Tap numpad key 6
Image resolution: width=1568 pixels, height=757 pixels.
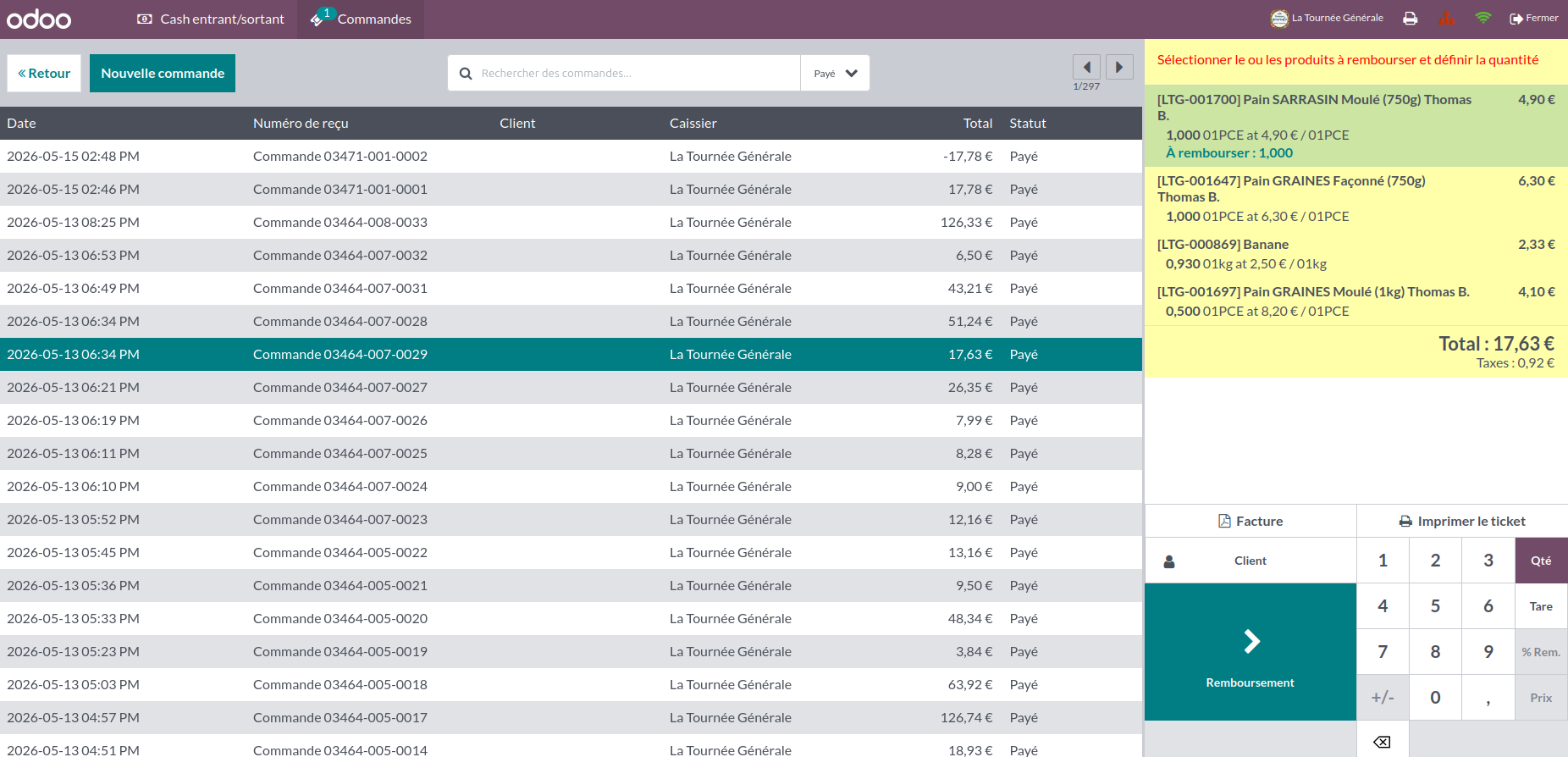(1488, 606)
